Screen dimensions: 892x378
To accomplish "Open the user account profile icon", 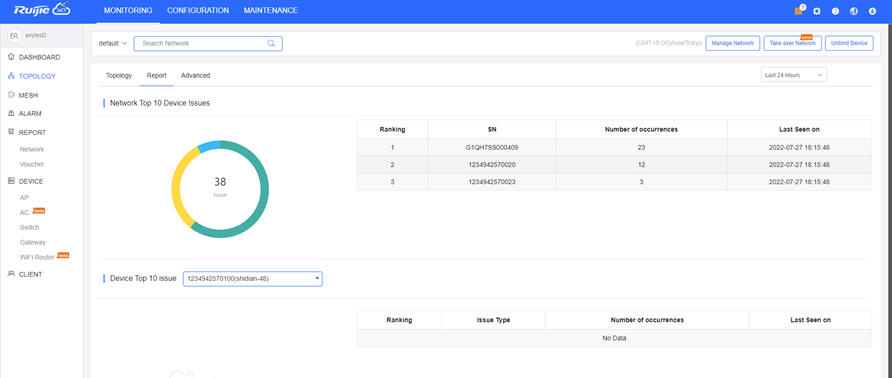I will [x=872, y=11].
